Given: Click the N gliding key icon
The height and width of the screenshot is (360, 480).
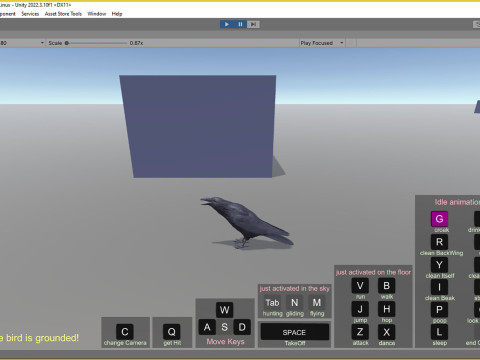Looking at the screenshot, I should tap(295, 303).
